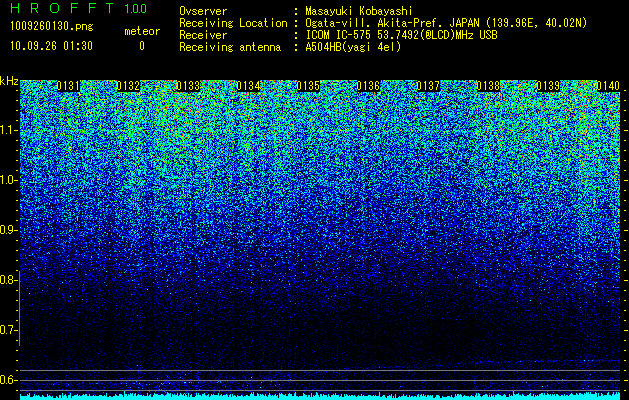629x400 pixels.
Task: Click the 0136 time marker
Action: pos(368,86)
